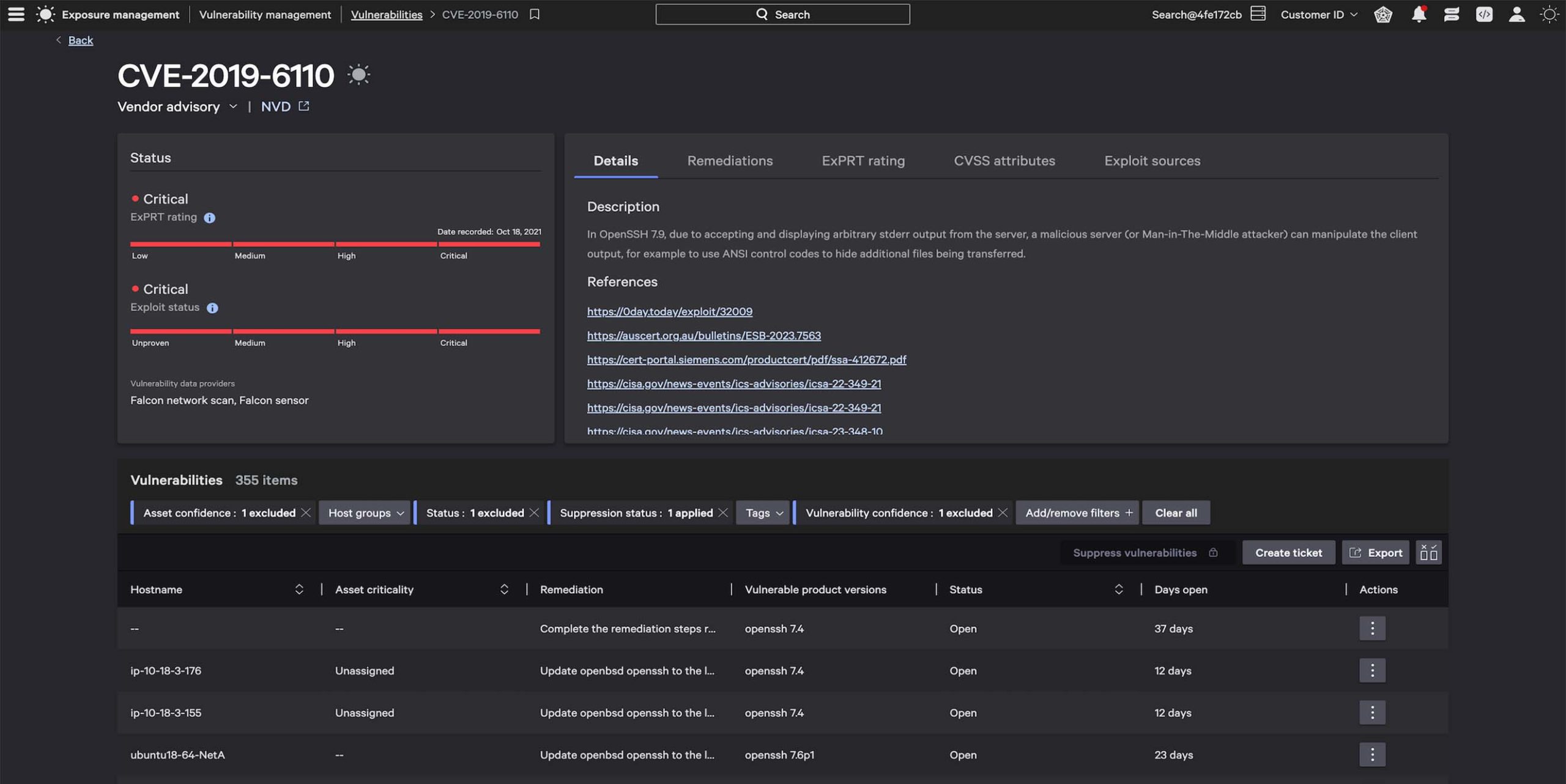This screenshot has width=1566, height=784.
Task: Expand the Tags filter dropdown
Action: [763, 512]
